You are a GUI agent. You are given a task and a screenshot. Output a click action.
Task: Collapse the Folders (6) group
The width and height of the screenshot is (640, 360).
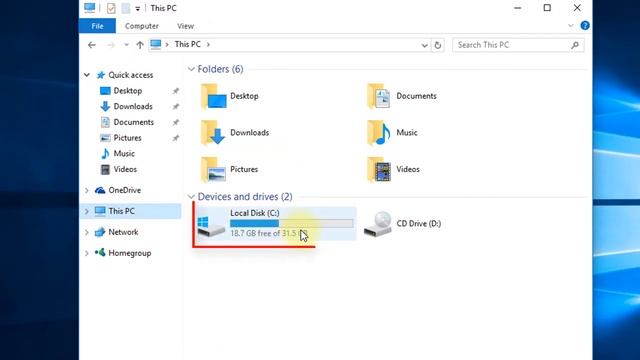point(191,69)
